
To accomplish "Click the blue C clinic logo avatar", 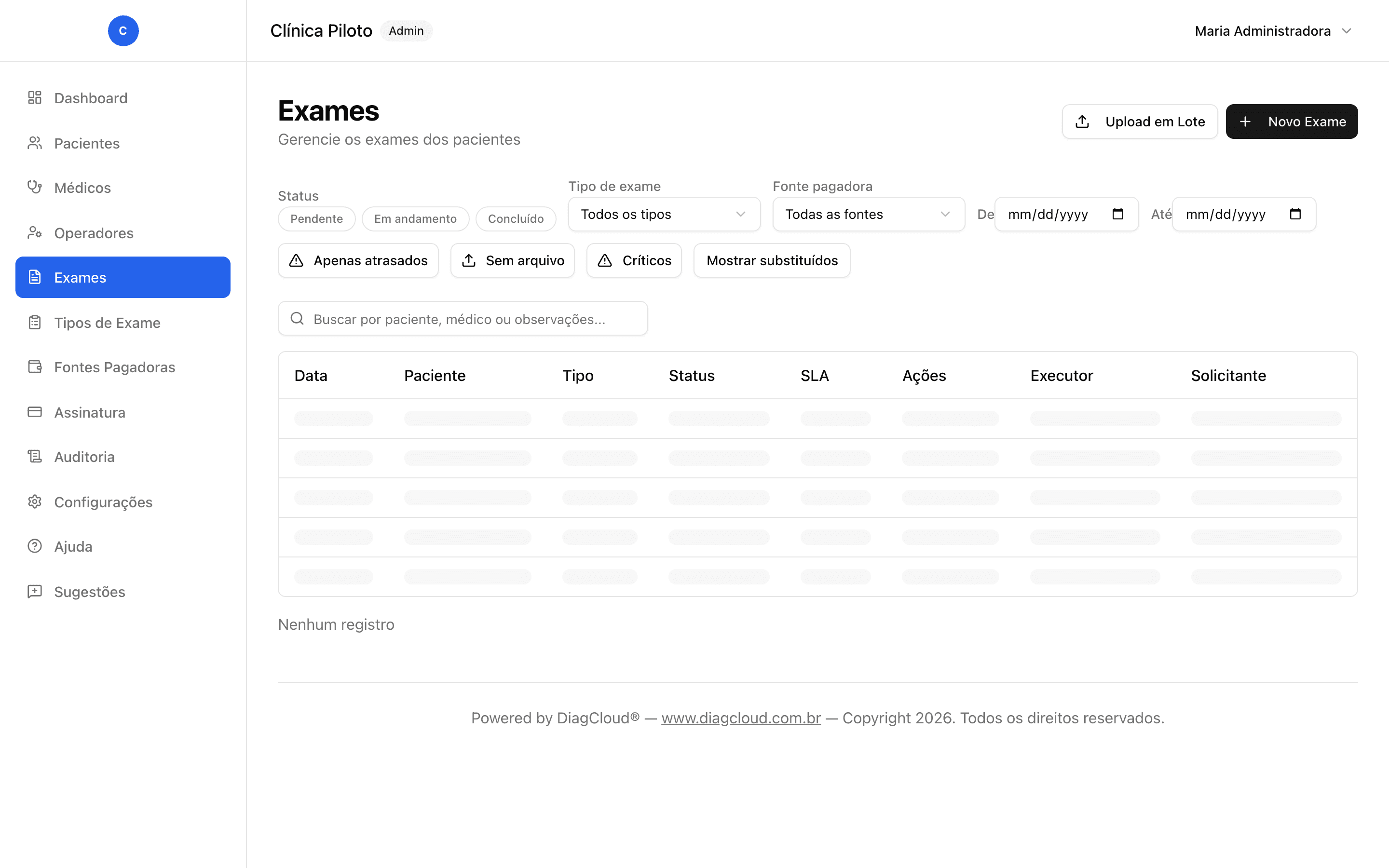I will click(x=123, y=30).
